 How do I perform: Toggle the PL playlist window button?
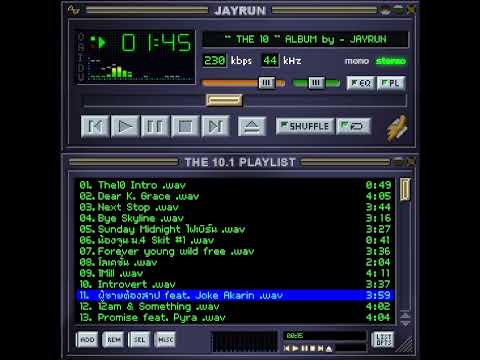(391, 83)
